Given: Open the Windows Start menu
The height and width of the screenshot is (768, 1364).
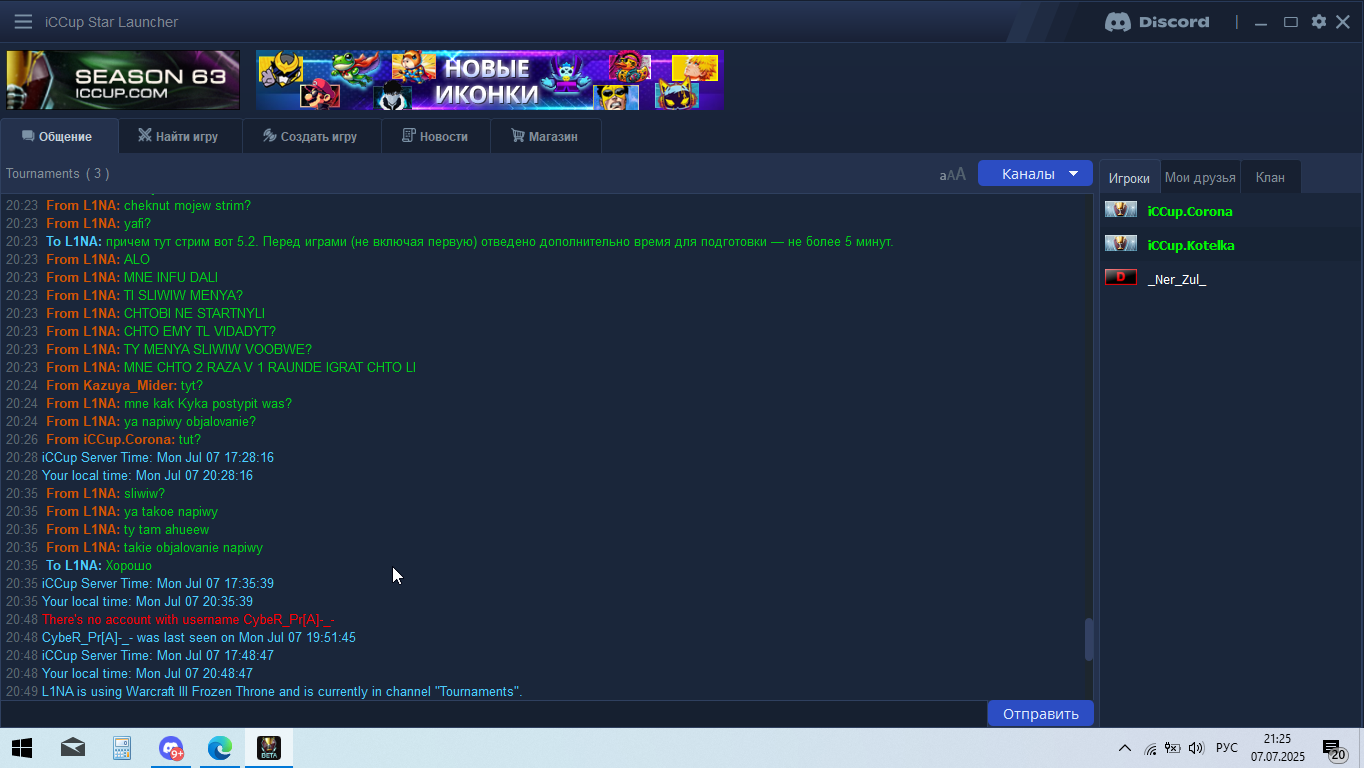Looking at the screenshot, I should [x=22, y=748].
